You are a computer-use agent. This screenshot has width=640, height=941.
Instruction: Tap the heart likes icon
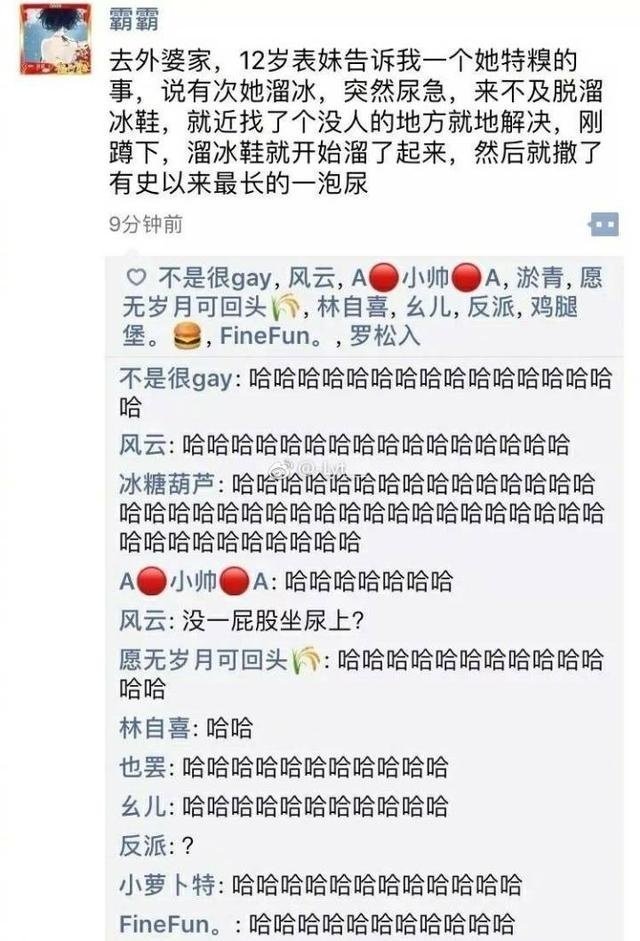(137, 278)
